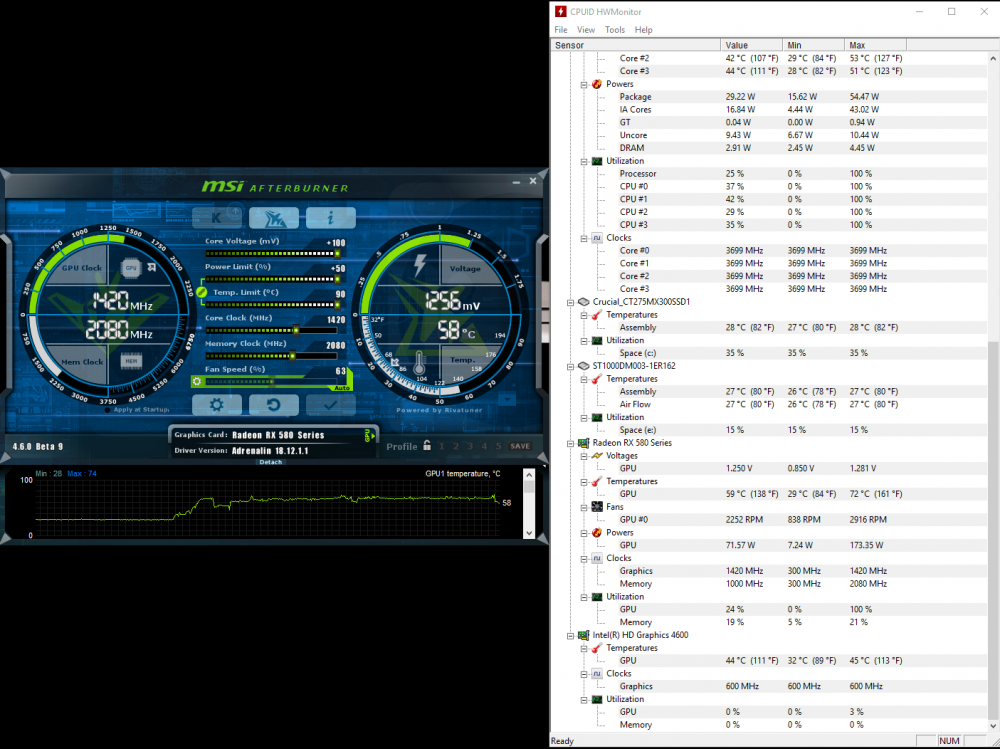Adjust the Core Clock slider

272,330
